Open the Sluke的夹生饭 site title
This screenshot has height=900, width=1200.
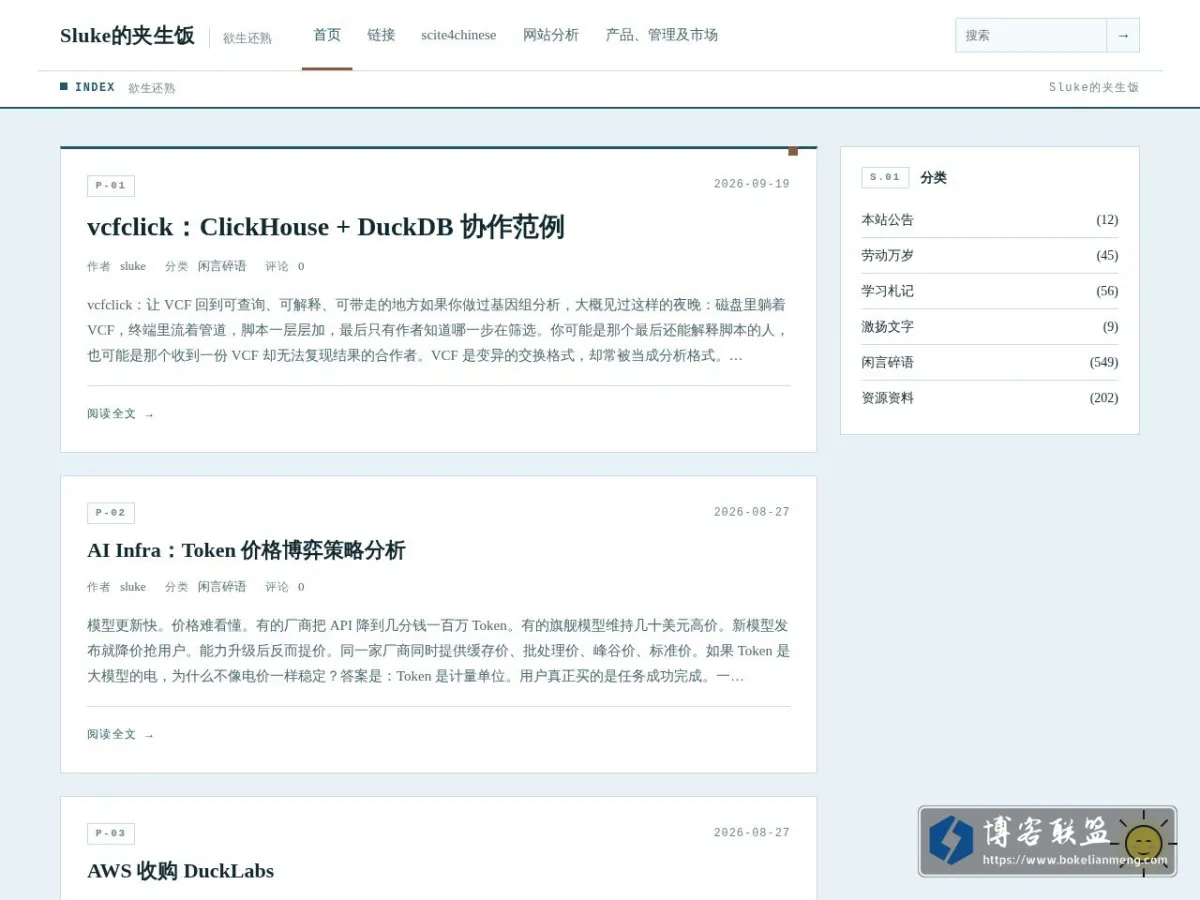click(x=127, y=36)
